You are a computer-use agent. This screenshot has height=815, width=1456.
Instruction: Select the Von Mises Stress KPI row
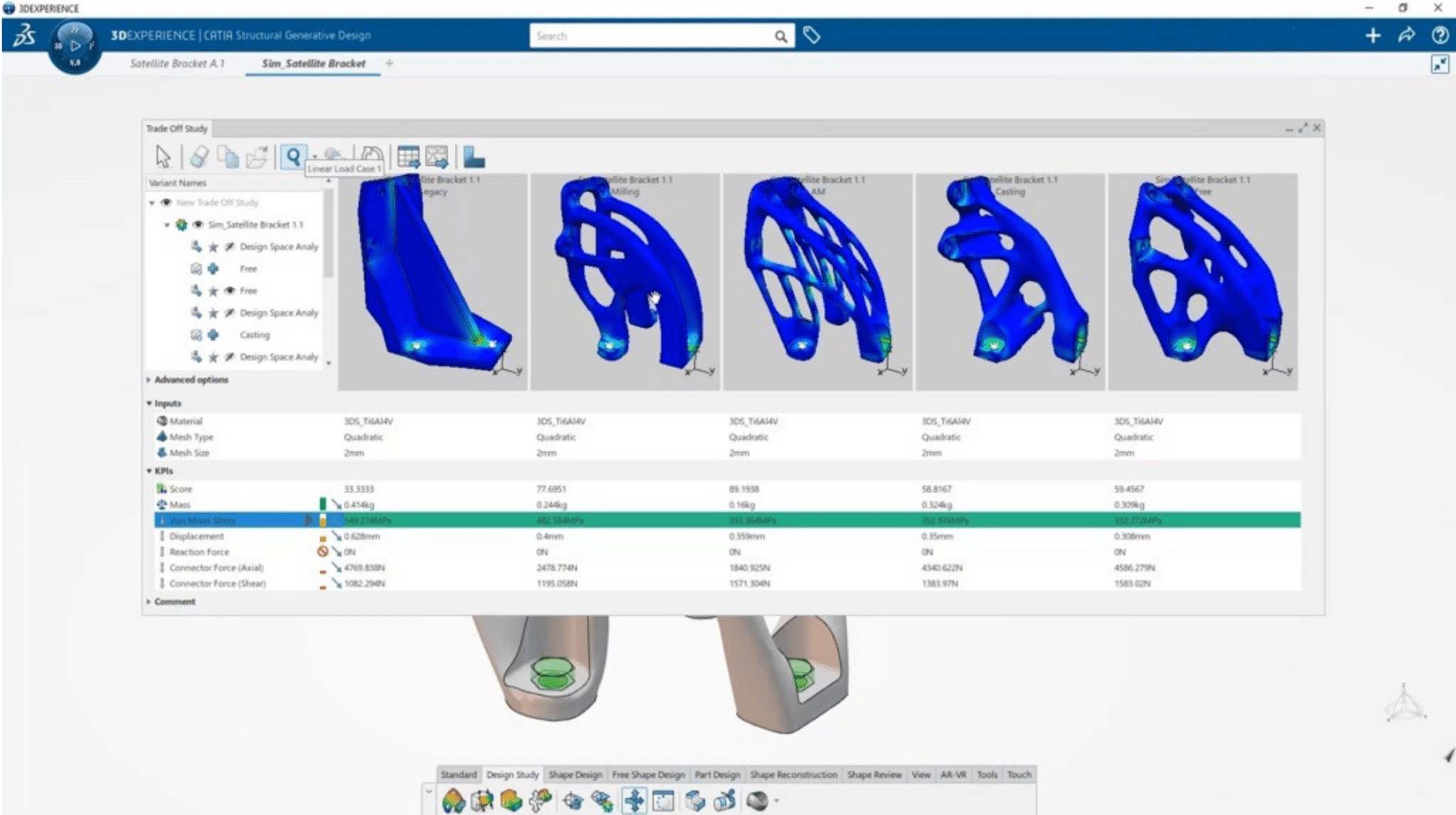tap(727, 520)
